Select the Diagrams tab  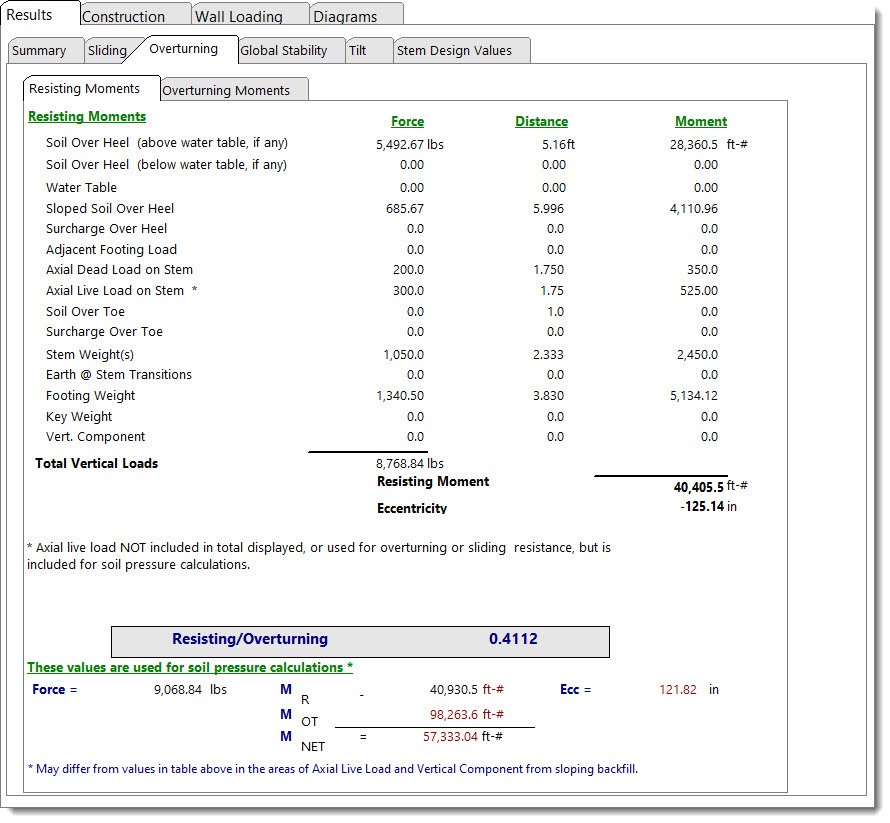[x=345, y=16]
